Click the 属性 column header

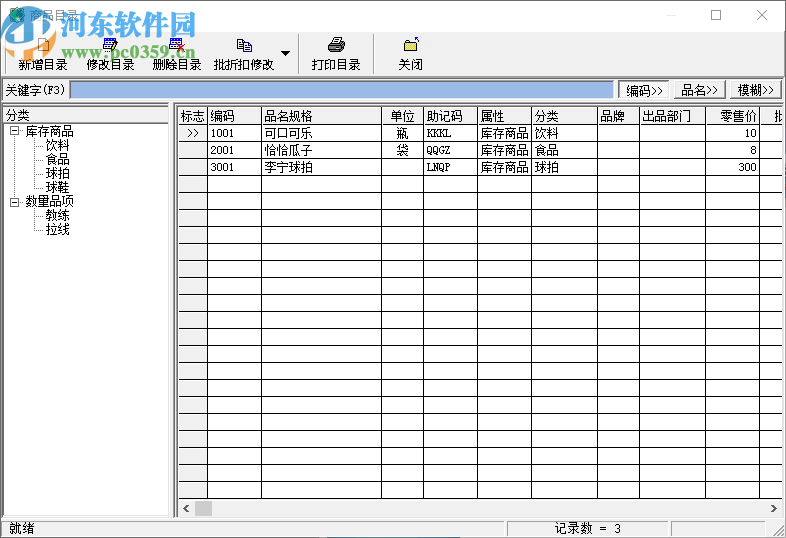(x=504, y=116)
